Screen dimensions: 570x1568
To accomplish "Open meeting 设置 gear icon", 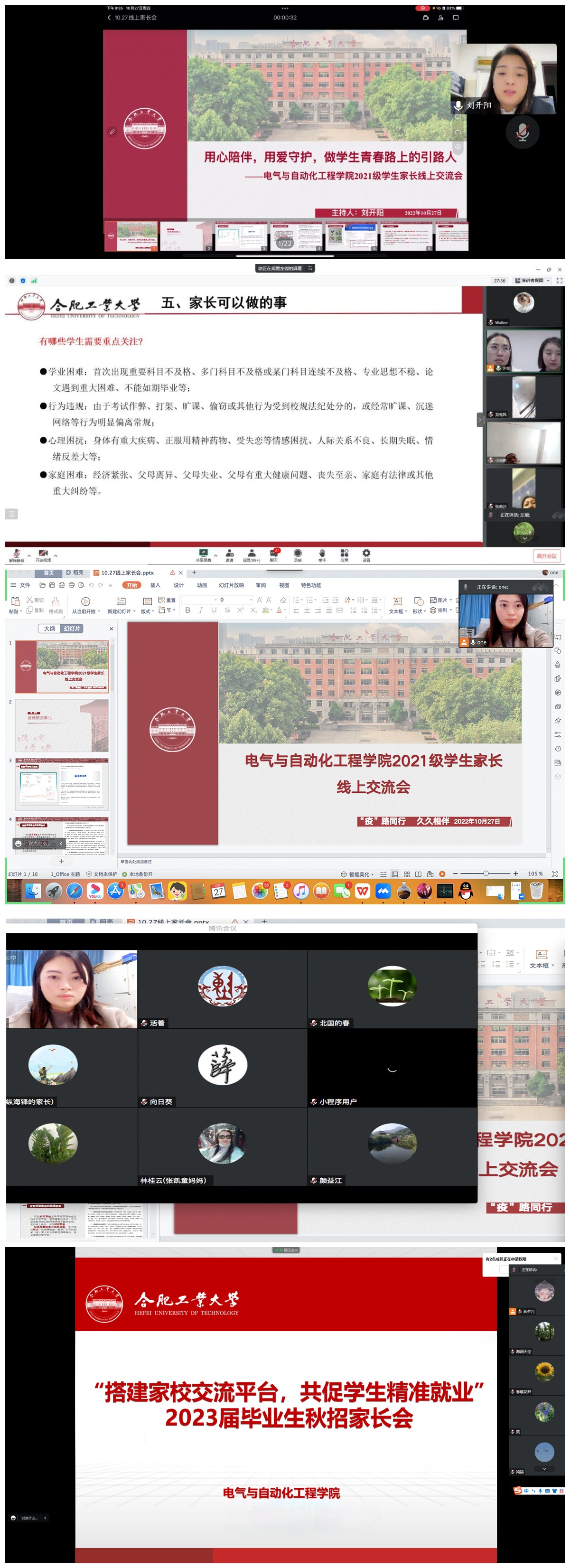I will point(366,554).
